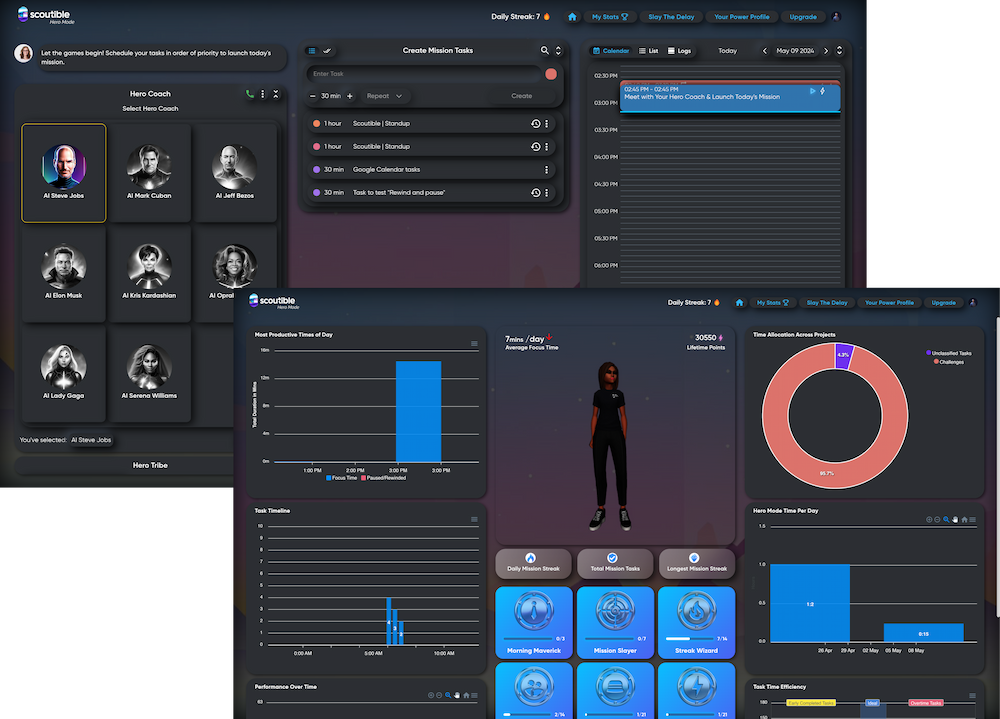Collapse the Hero Coach panel
The width and height of the screenshot is (1000, 719).
[x=276, y=94]
